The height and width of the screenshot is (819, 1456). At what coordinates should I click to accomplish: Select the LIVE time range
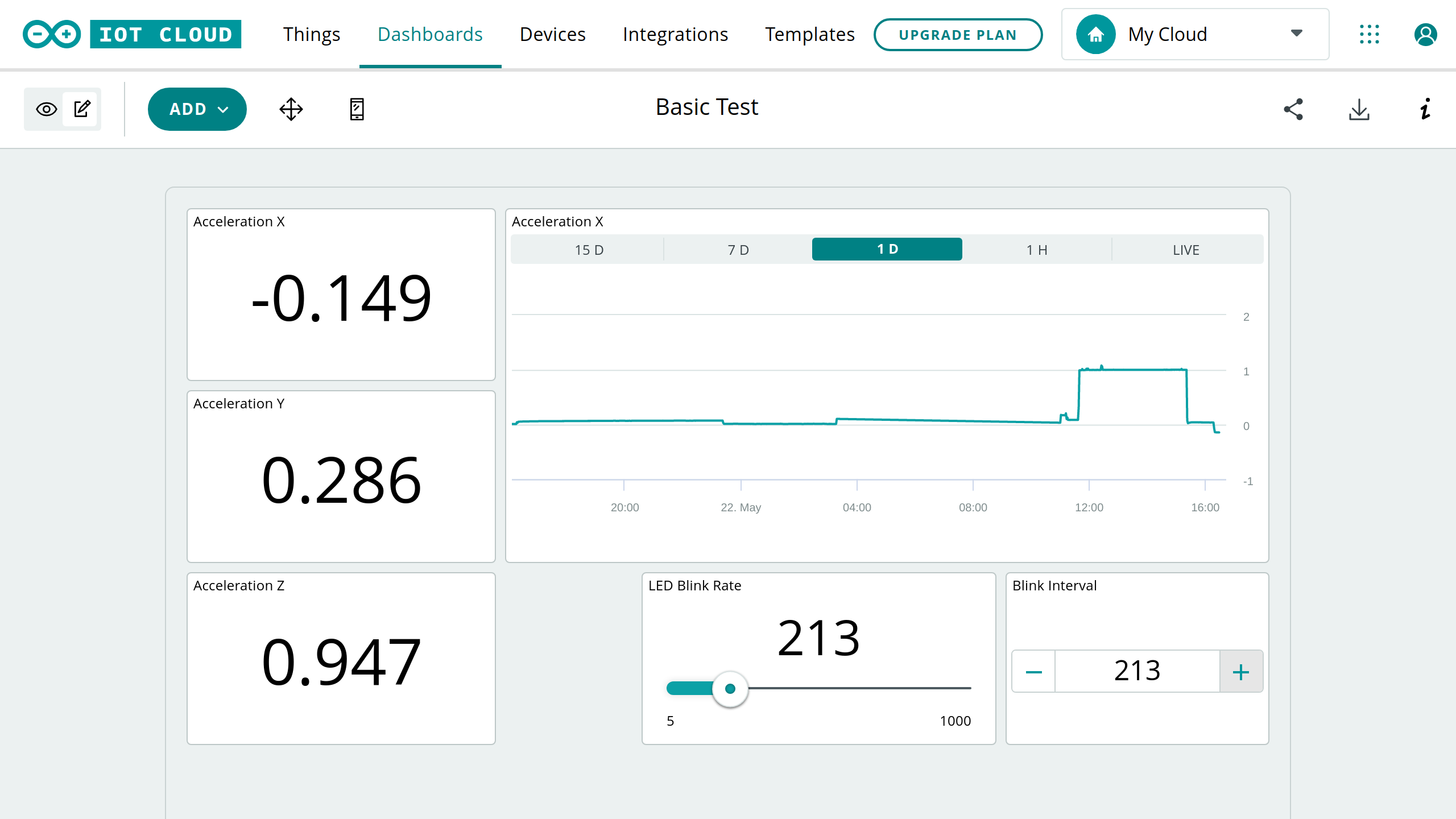[1186, 249]
